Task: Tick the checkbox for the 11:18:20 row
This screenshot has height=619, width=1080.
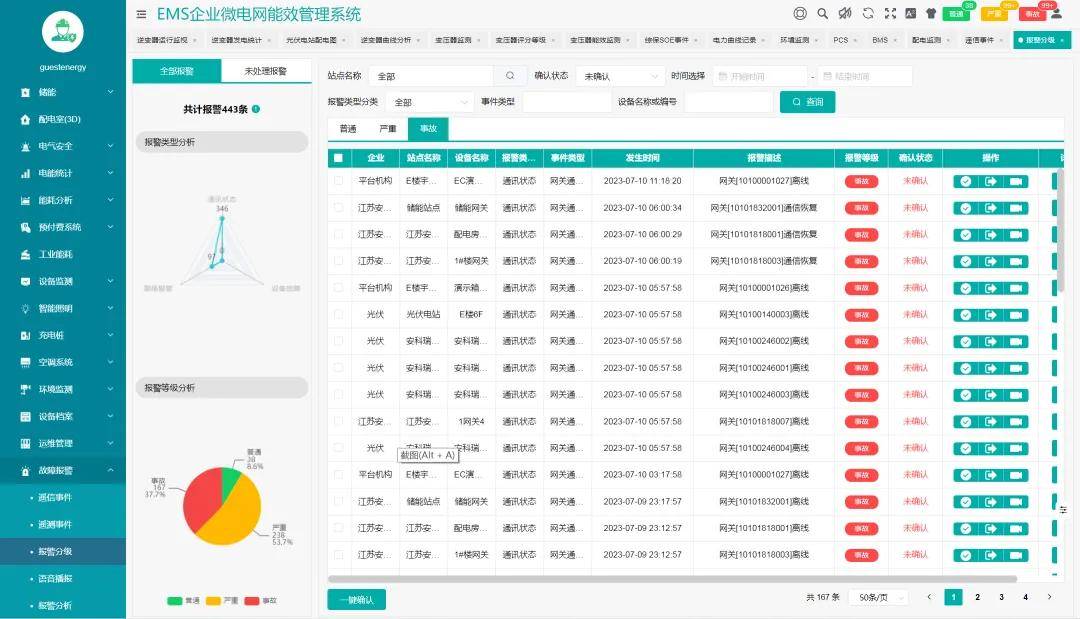Action: pos(338,180)
